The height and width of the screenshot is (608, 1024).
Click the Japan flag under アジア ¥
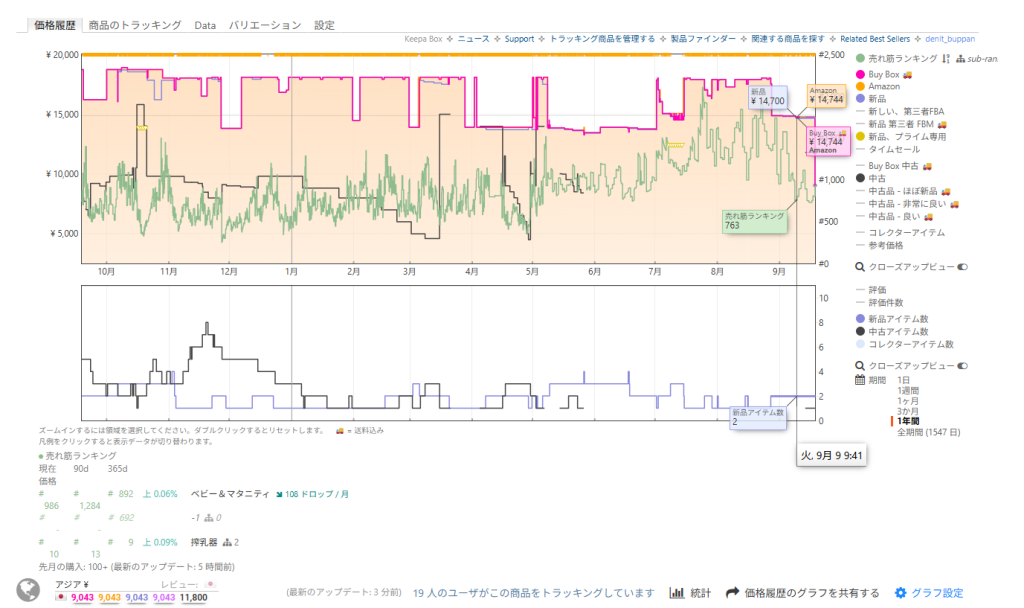click(62, 597)
